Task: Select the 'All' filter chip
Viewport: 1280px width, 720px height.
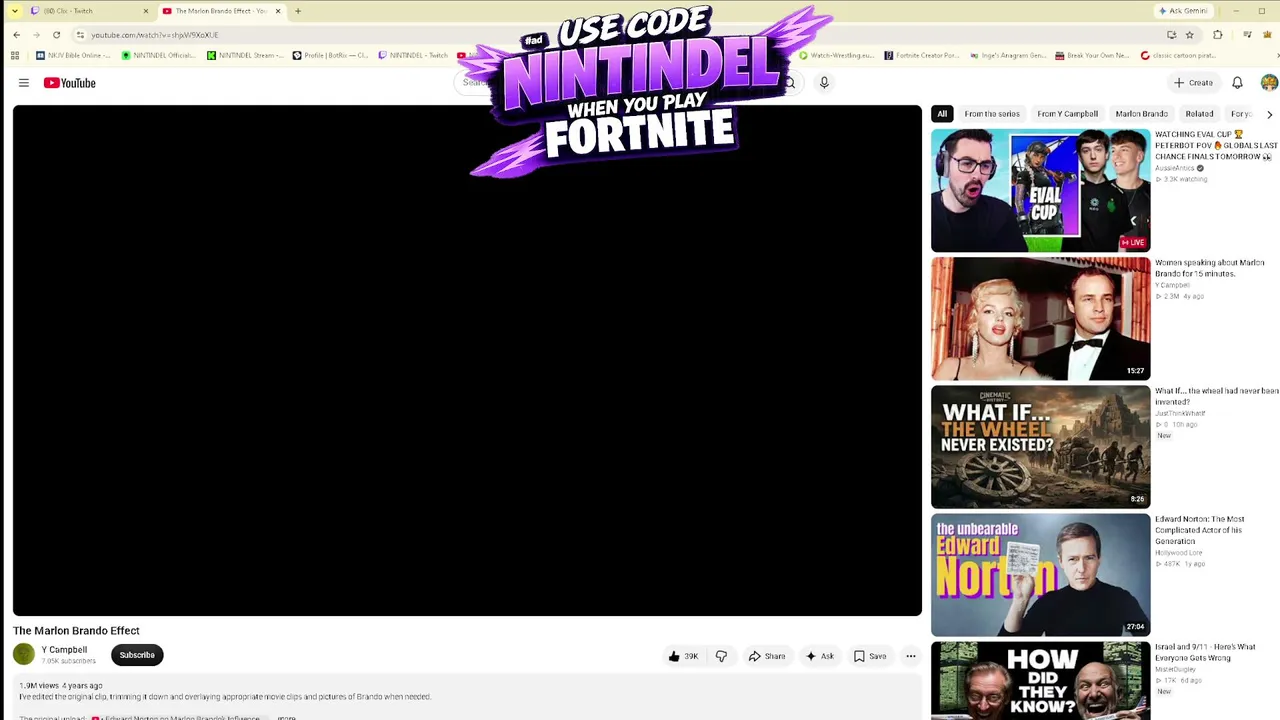Action: 942,114
